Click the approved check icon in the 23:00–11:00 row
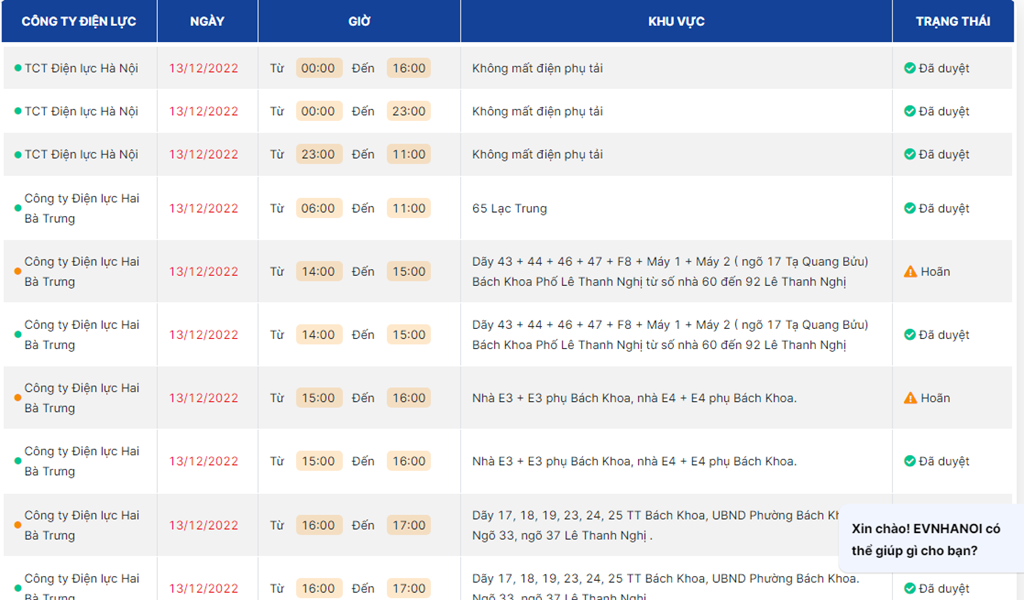 click(910, 154)
